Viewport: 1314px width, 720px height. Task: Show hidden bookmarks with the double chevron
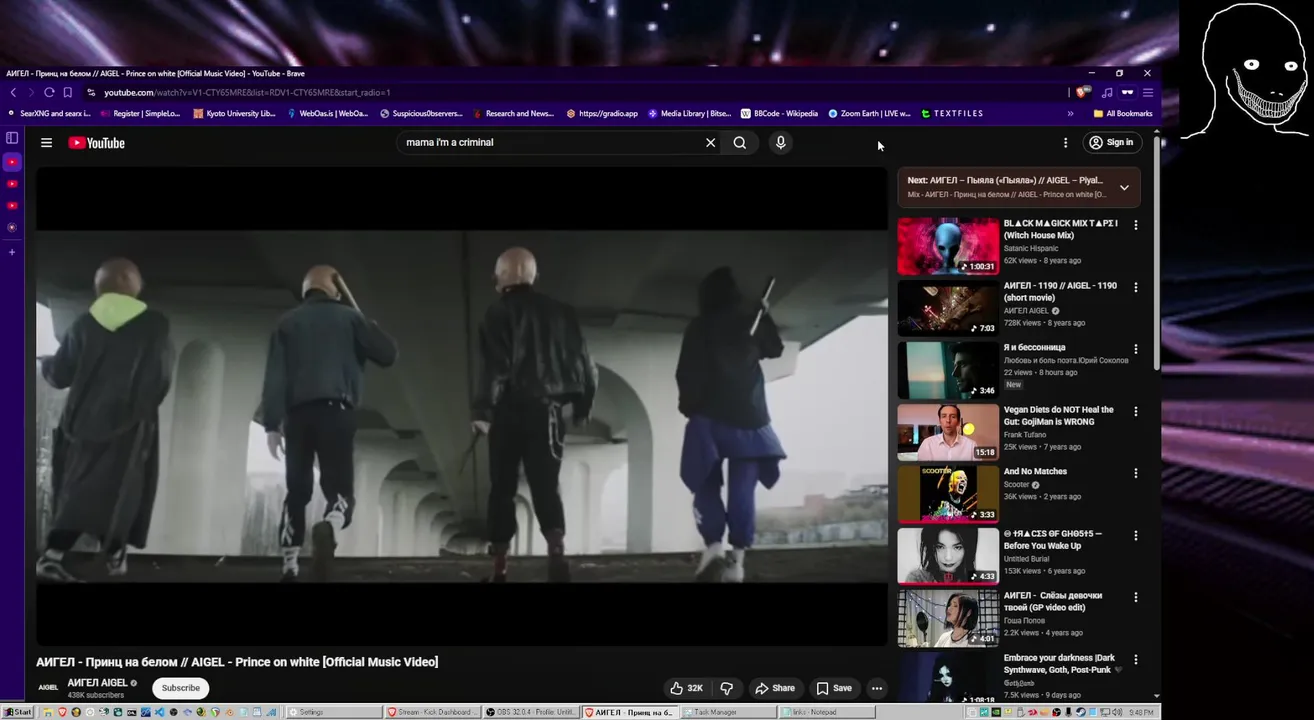point(1070,113)
